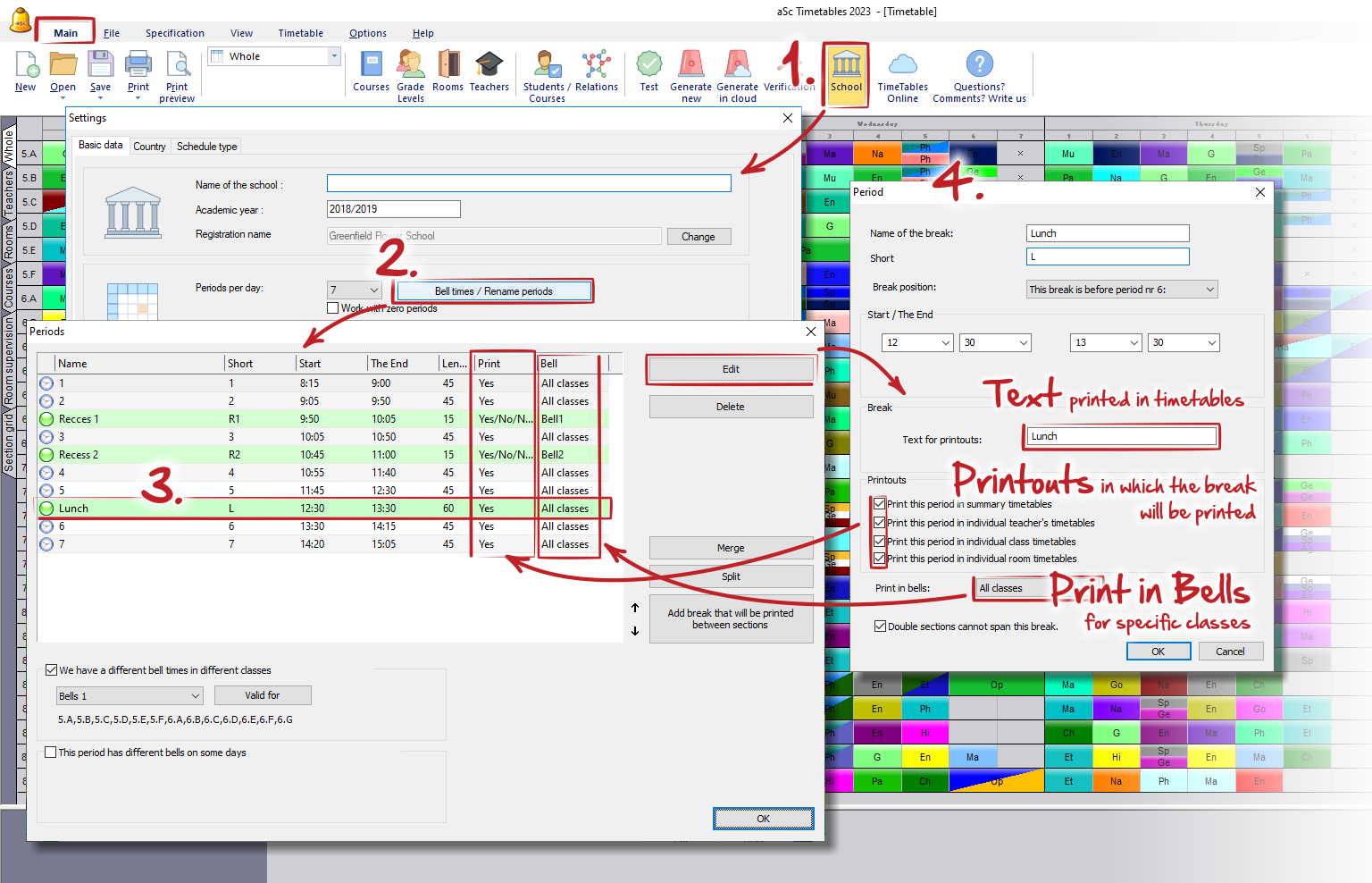Click the Edit button in Periods dialog
1372x883 pixels.
[x=731, y=369]
